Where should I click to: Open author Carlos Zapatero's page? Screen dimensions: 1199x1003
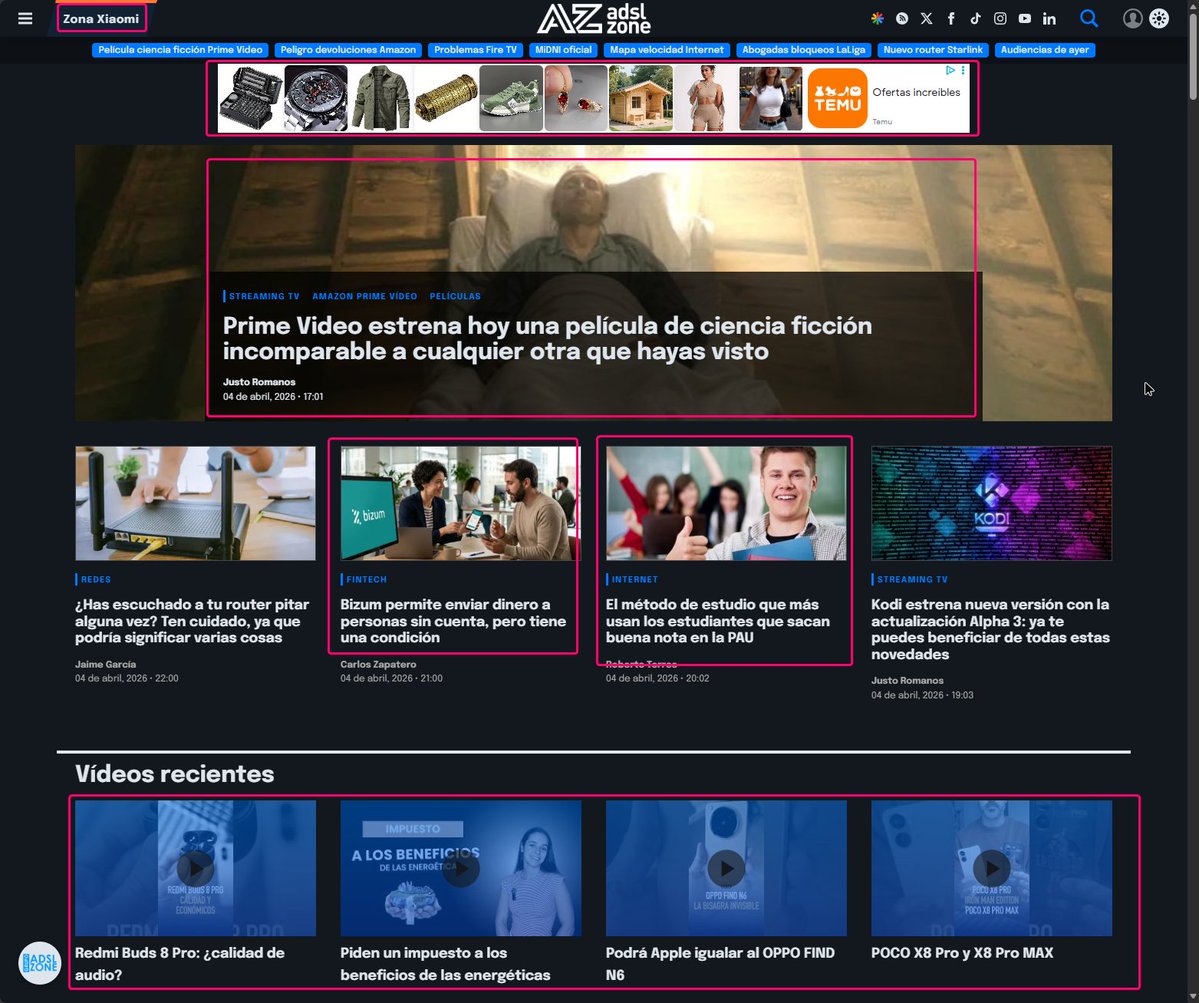pos(379,664)
